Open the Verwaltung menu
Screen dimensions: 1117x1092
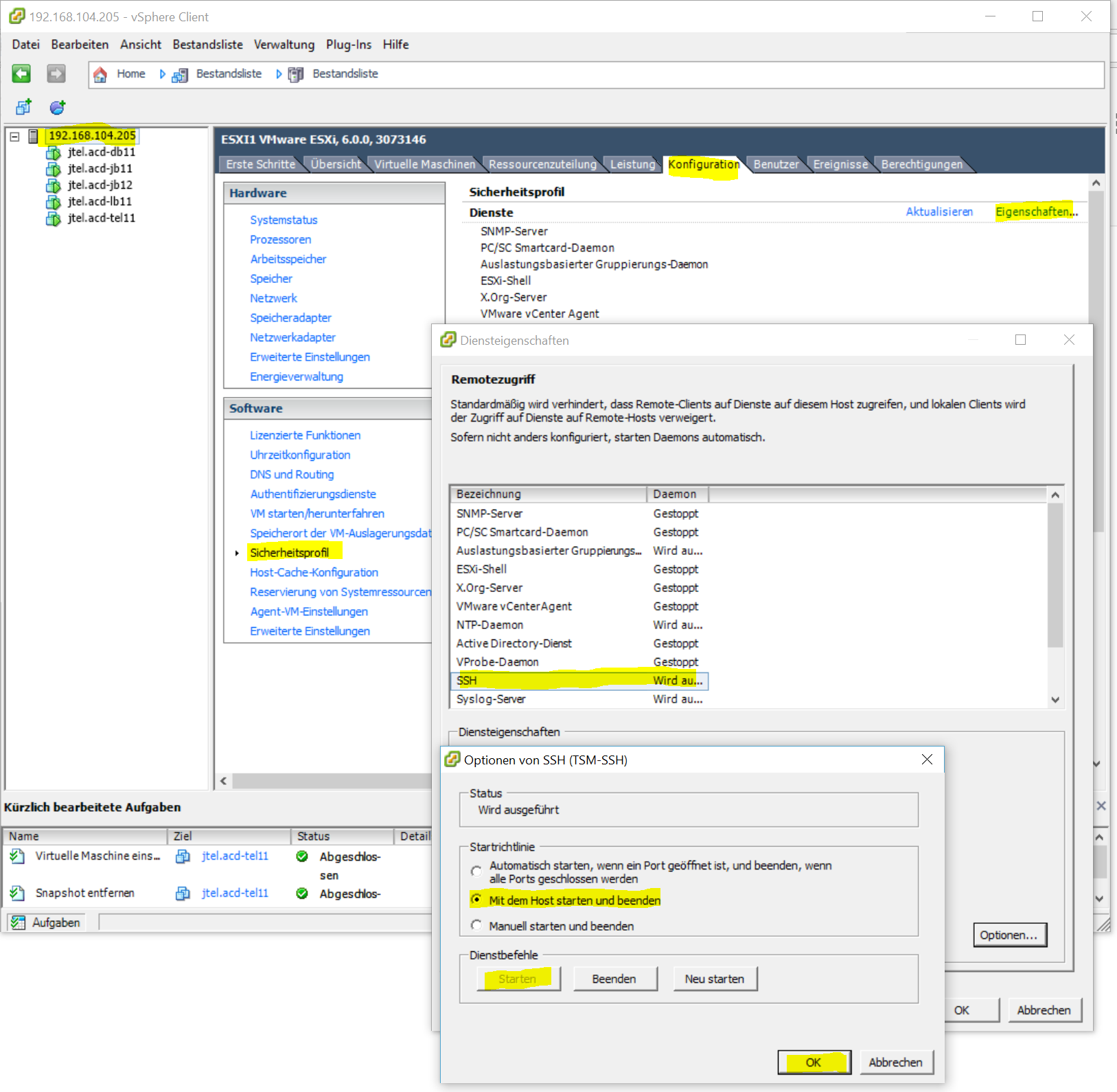pos(284,45)
